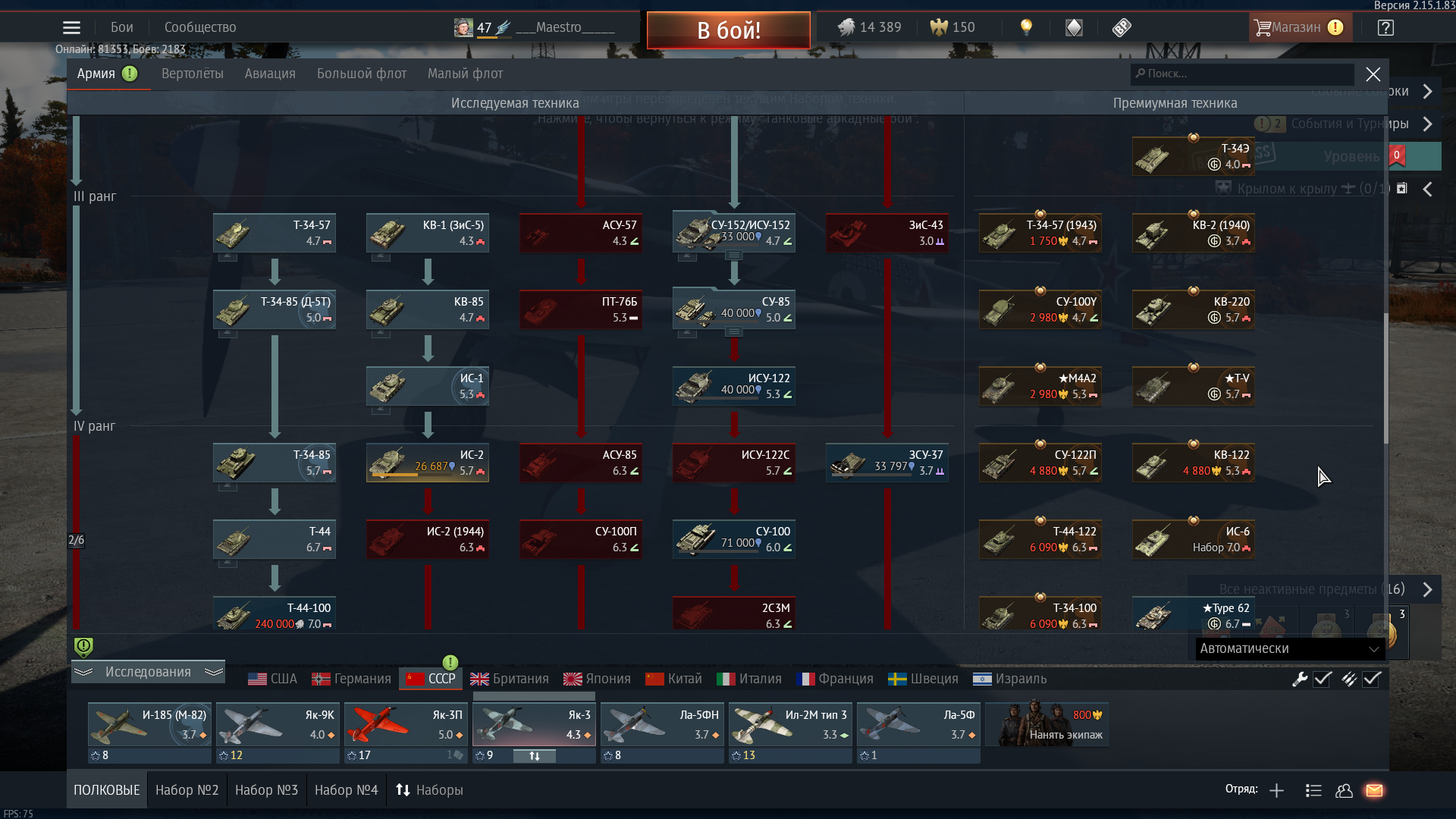The width and height of the screenshot is (1456, 819).
Task: Select premium ИС-6 vehicle
Action: tap(1194, 539)
